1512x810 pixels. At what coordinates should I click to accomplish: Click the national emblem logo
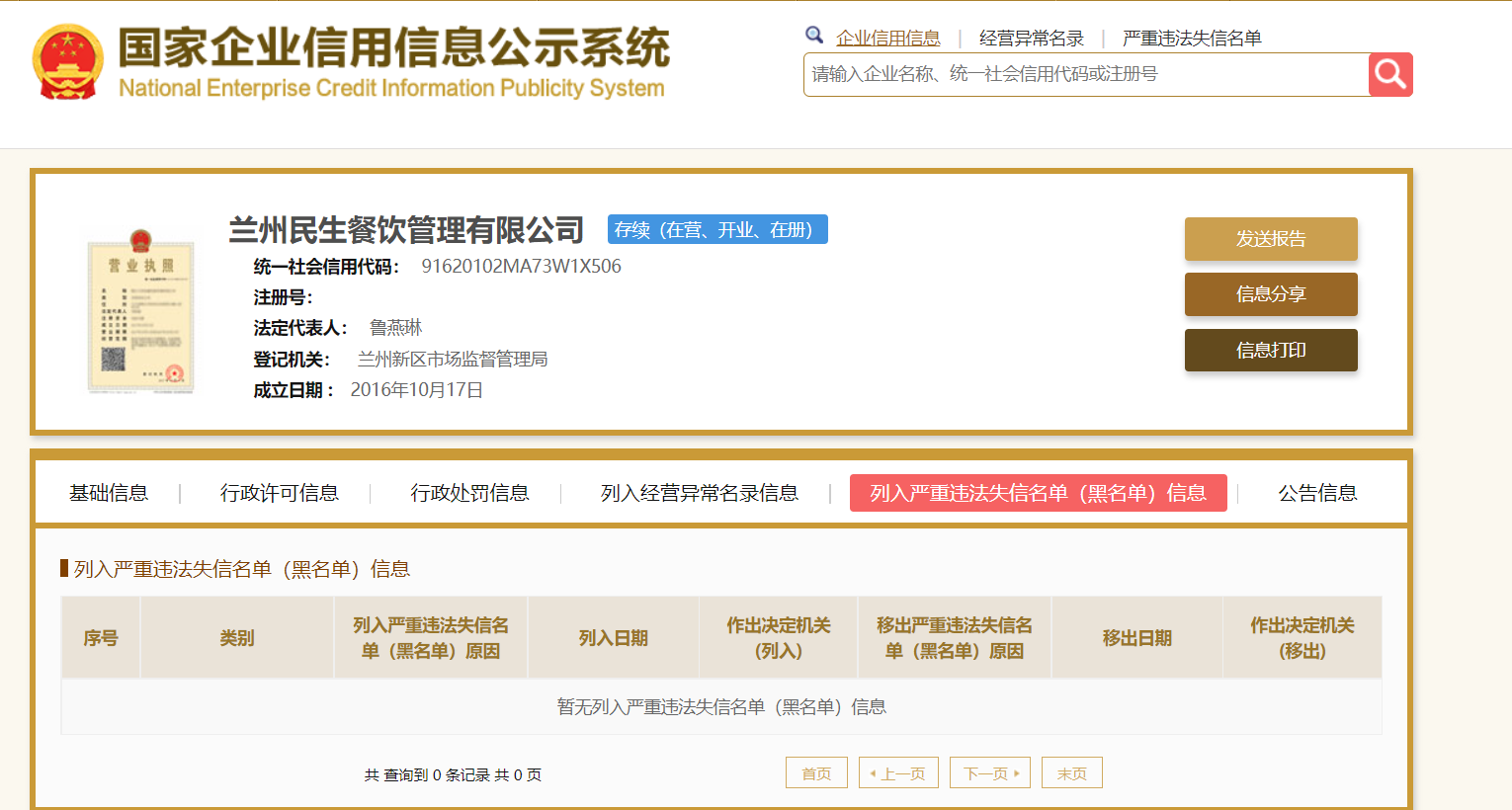click(x=67, y=61)
